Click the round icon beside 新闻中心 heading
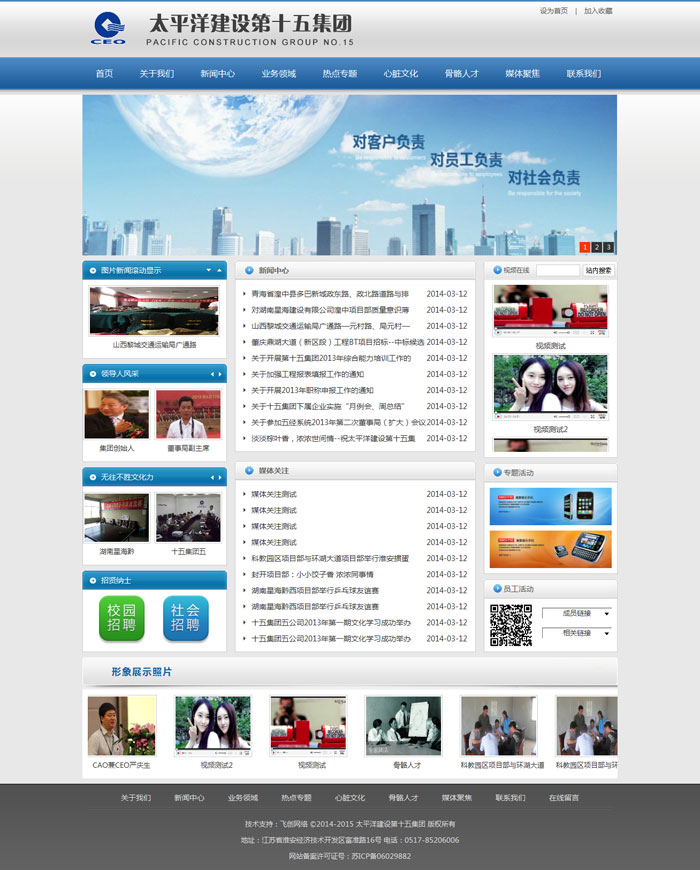The width and height of the screenshot is (700, 870). (x=249, y=270)
